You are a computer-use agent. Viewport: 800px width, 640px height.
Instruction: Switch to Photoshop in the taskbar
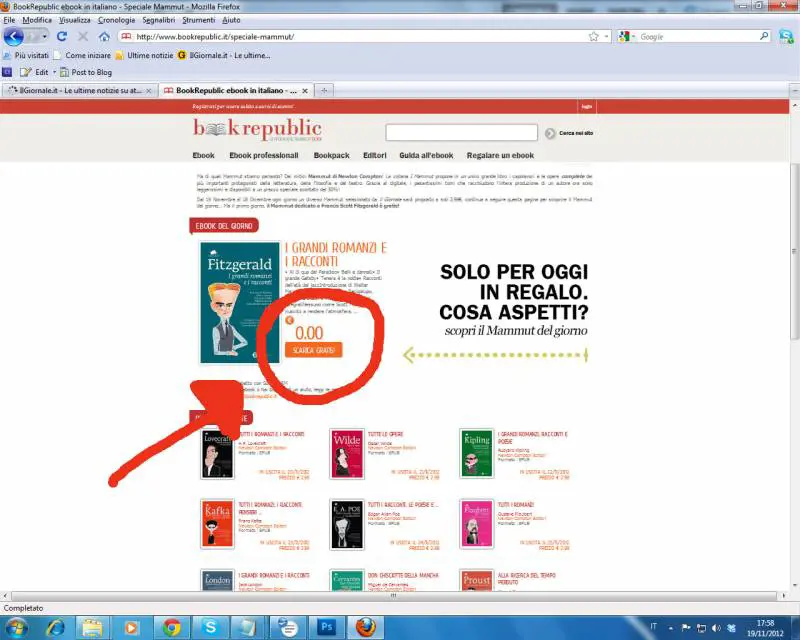coord(327,627)
